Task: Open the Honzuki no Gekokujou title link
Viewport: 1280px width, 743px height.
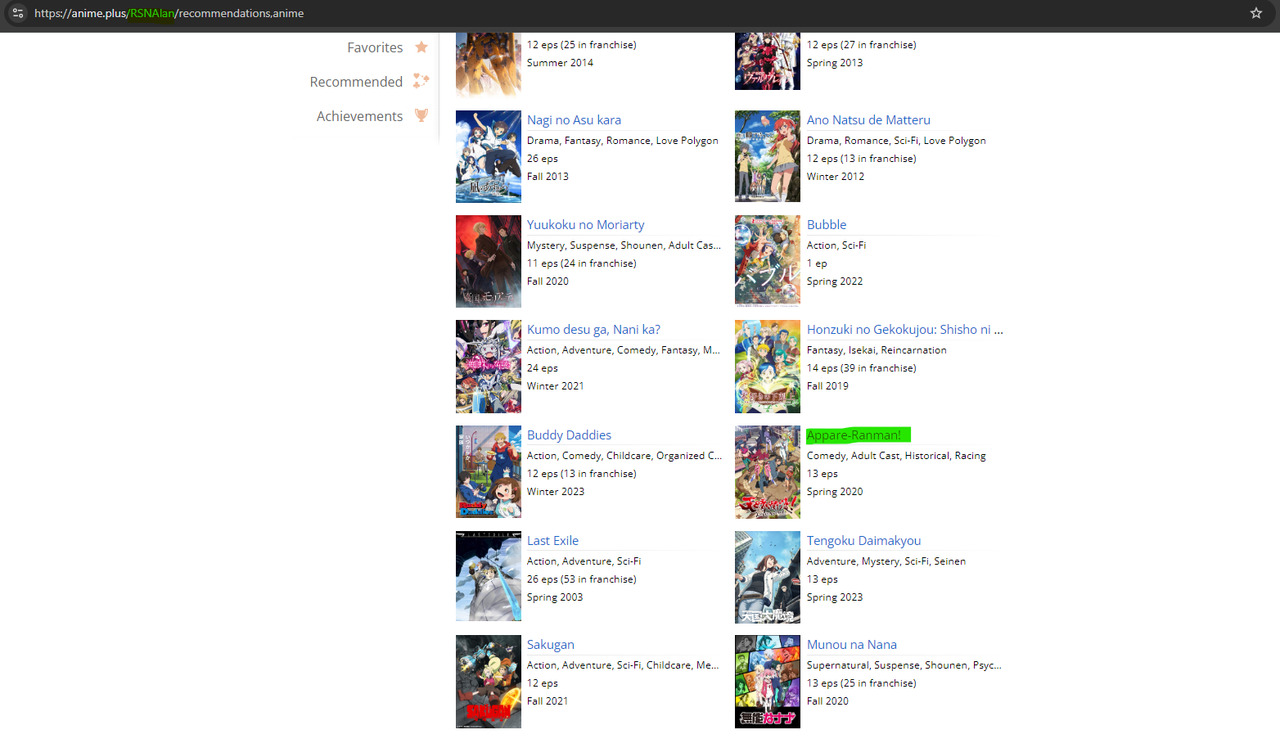Action: click(x=905, y=330)
